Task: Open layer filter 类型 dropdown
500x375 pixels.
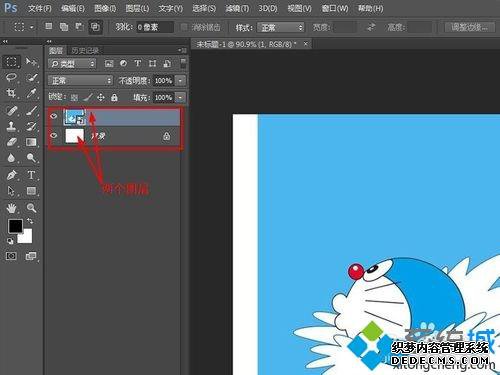Action: tap(72, 63)
